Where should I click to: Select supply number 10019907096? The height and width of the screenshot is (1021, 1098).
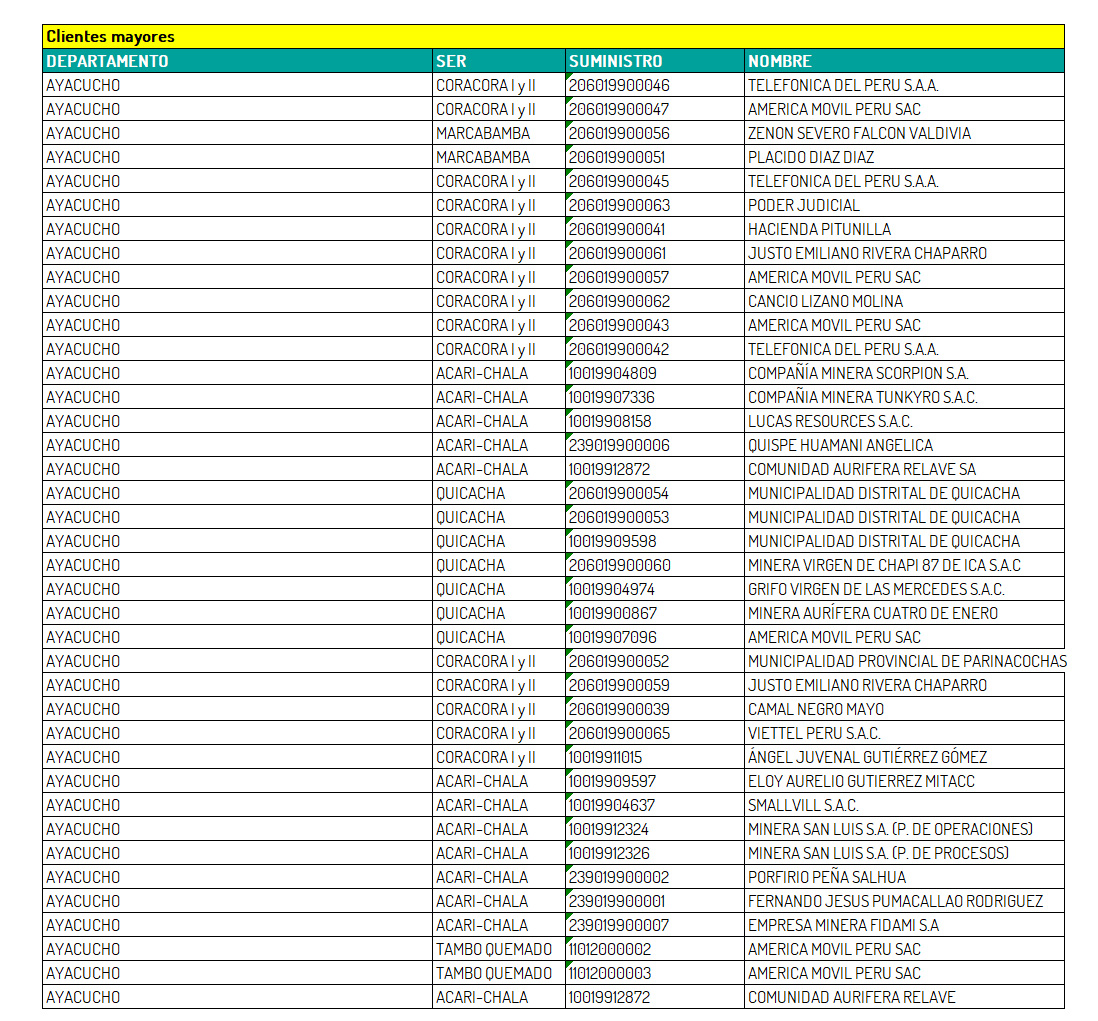point(655,637)
